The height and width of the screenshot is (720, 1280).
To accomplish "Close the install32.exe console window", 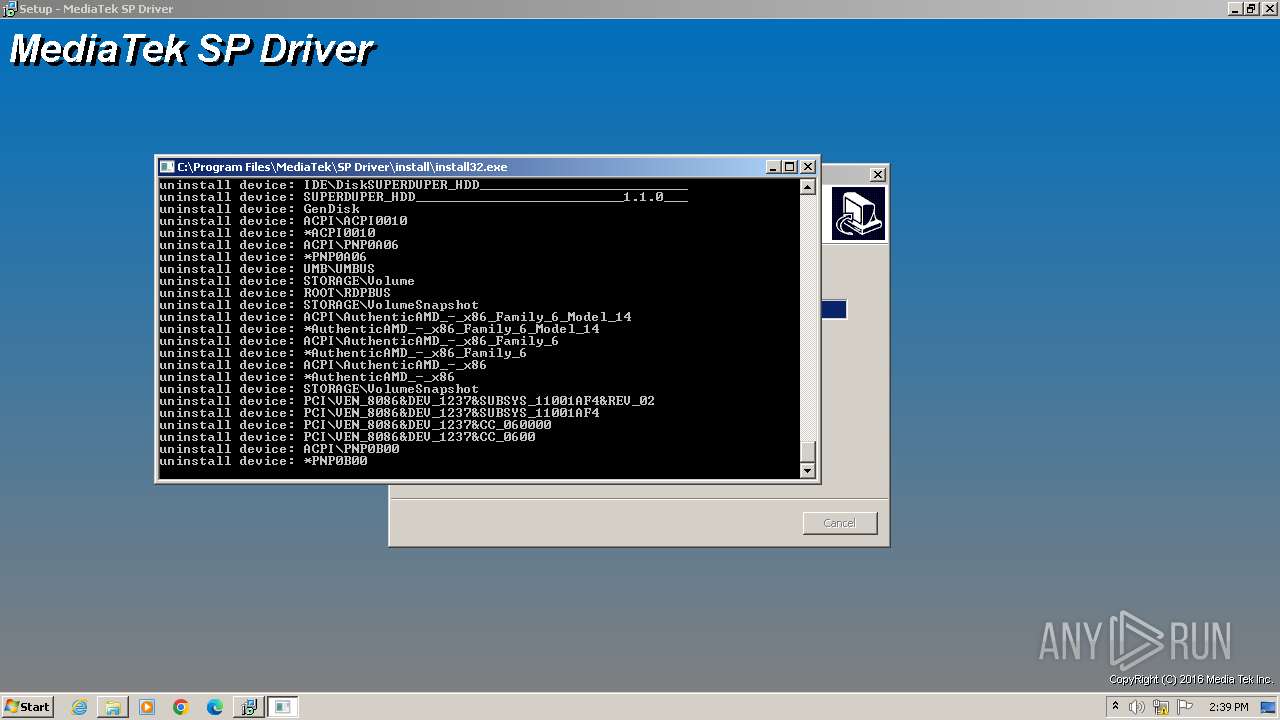I will [x=808, y=167].
